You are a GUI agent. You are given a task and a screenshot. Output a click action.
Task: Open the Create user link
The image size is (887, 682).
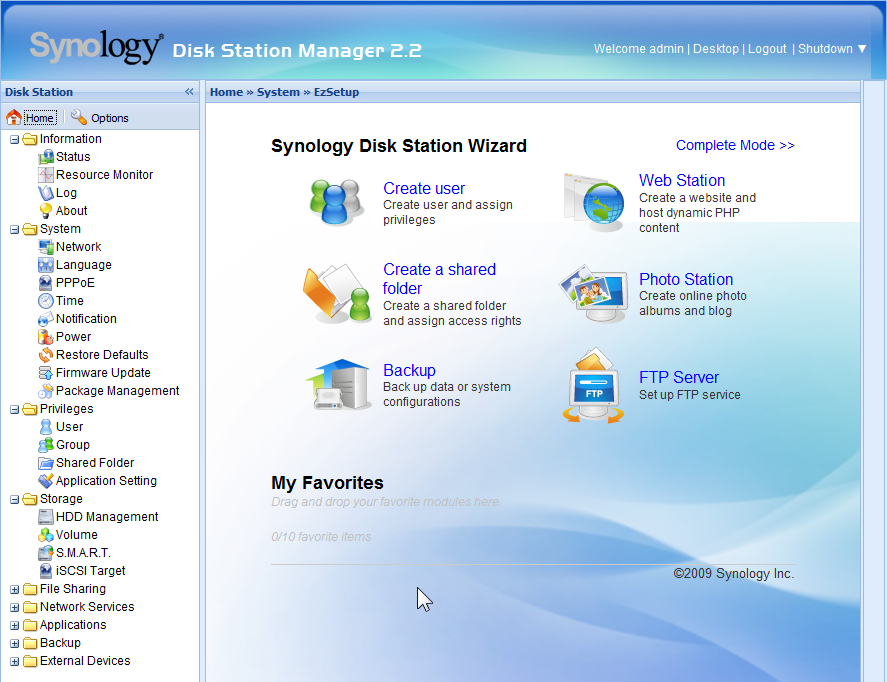pyautogui.click(x=424, y=188)
